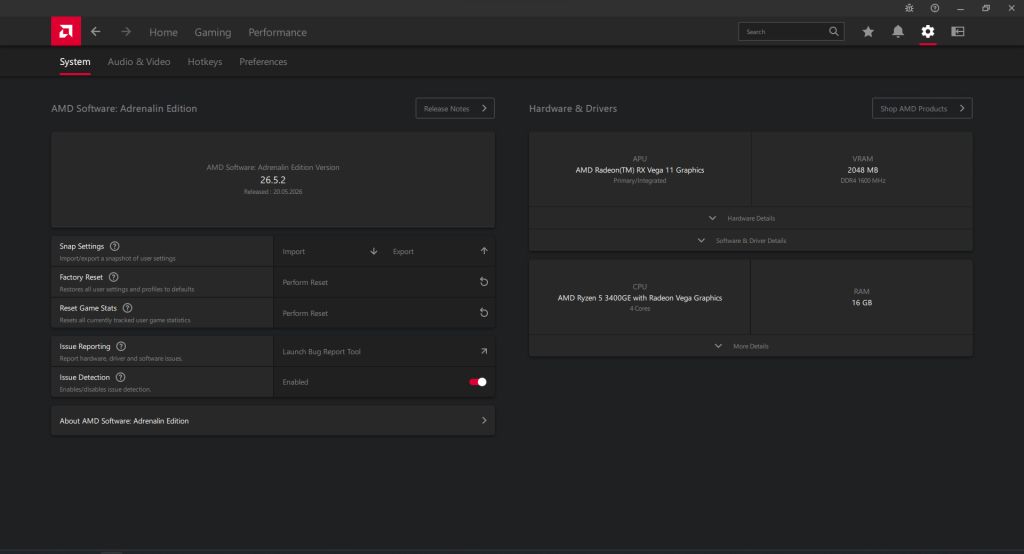Open the settings gear icon
Image resolution: width=1024 pixels, height=554 pixels.
(928, 31)
